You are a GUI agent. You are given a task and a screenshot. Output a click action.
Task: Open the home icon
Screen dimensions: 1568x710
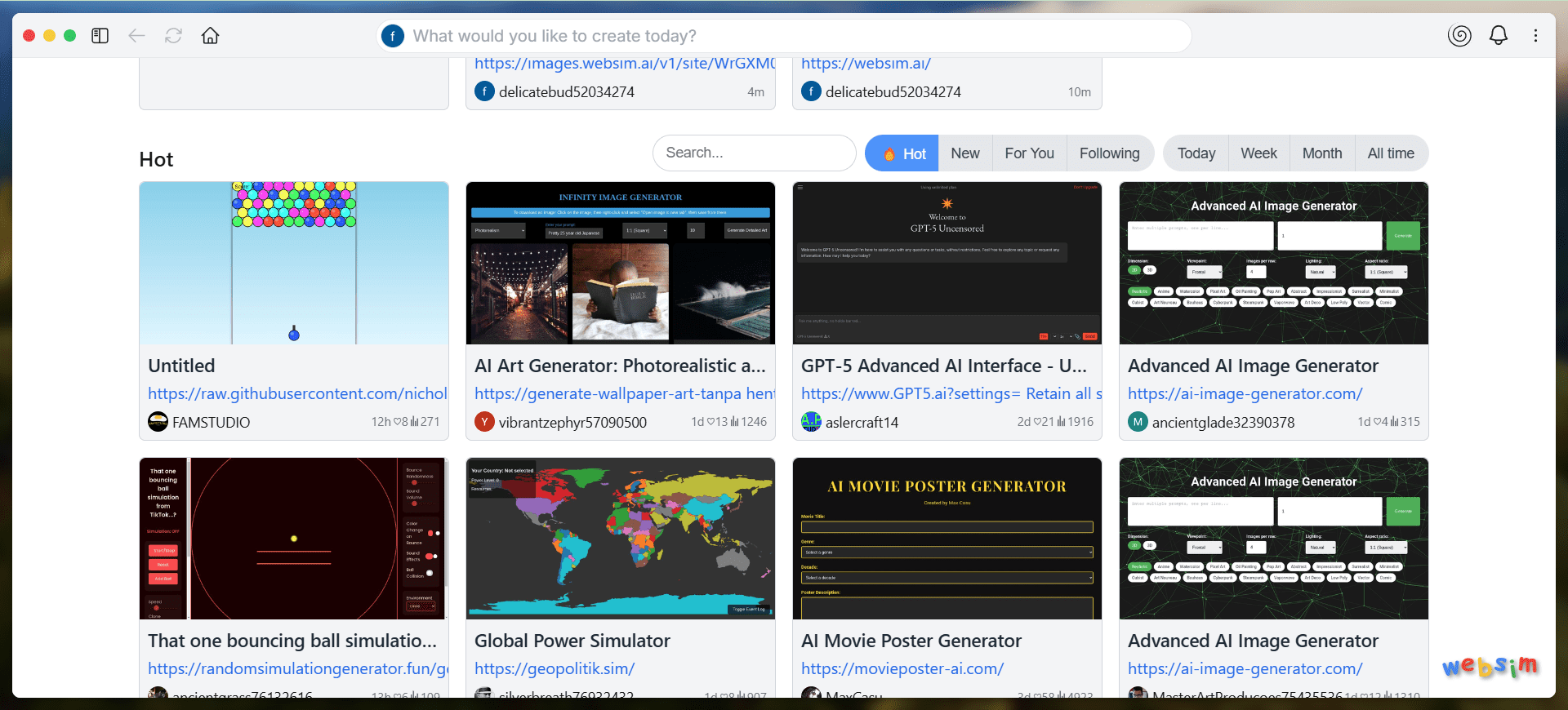click(x=210, y=36)
